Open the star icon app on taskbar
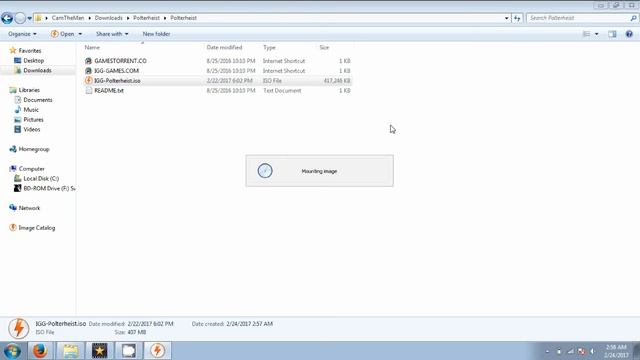The height and width of the screenshot is (360, 640). pyautogui.click(x=99, y=351)
